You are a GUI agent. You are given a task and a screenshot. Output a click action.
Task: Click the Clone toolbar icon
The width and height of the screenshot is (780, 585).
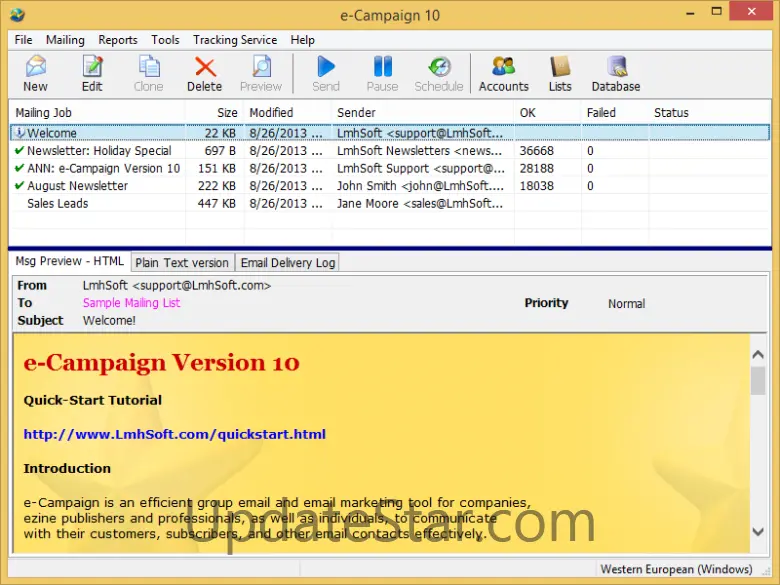pyautogui.click(x=148, y=74)
